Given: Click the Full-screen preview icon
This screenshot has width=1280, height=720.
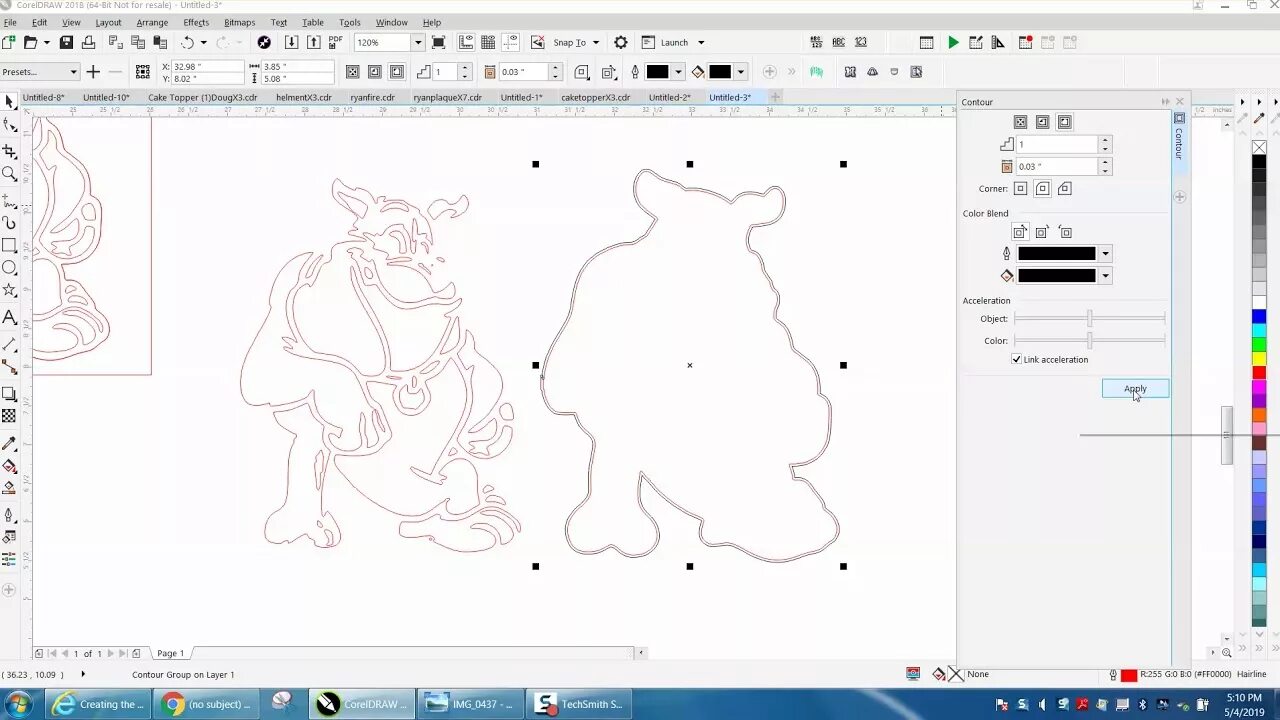Looking at the screenshot, I should [438, 42].
